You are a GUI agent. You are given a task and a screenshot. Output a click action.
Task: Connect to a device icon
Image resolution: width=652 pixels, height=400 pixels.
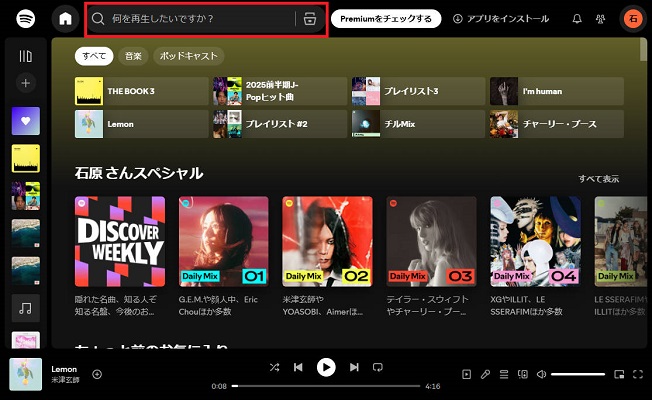point(523,374)
